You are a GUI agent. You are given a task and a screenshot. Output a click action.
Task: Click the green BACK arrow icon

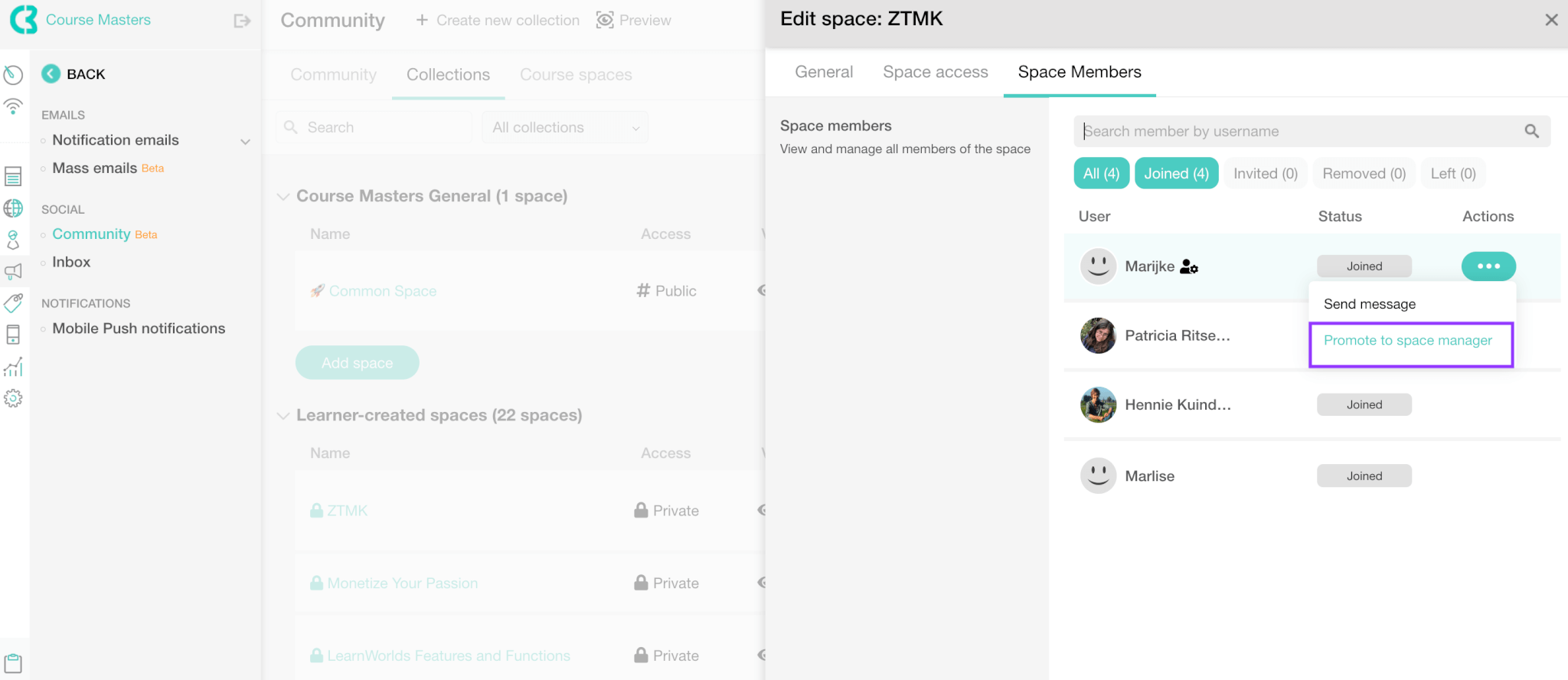pyautogui.click(x=51, y=74)
